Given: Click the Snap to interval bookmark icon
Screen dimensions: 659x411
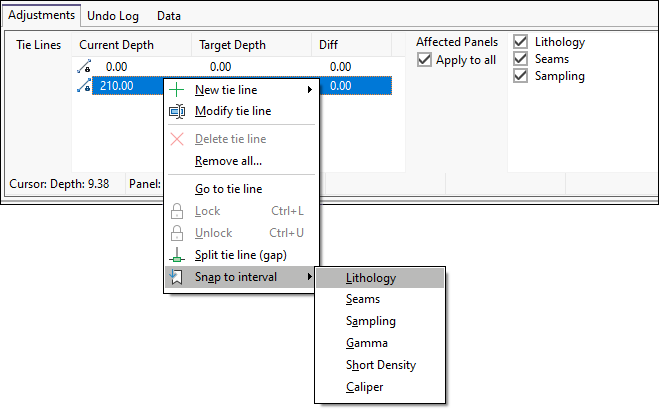Looking at the screenshot, I should [177, 277].
